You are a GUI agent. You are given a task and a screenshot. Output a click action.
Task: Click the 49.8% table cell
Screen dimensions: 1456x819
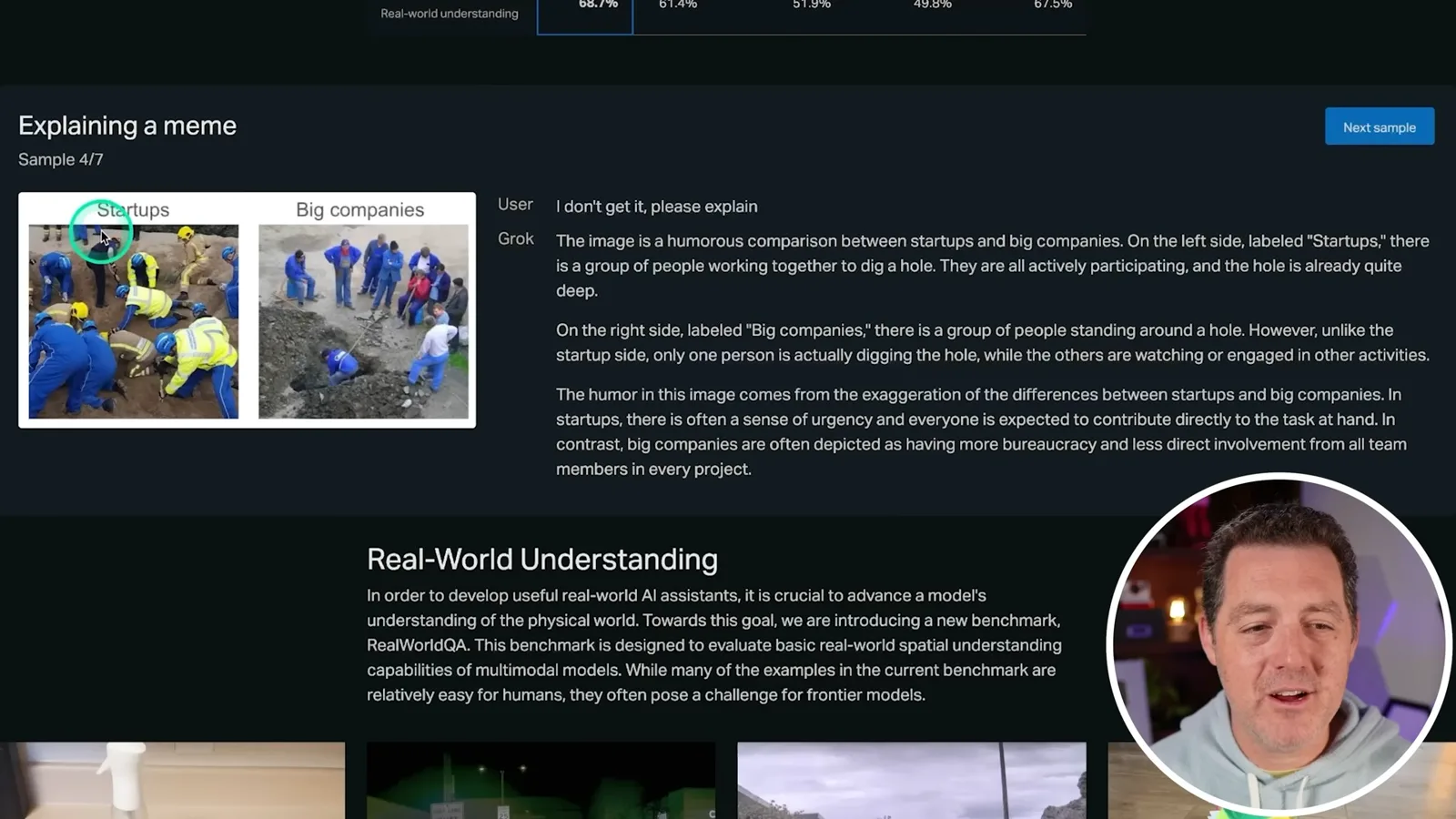pyautogui.click(x=933, y=5)
